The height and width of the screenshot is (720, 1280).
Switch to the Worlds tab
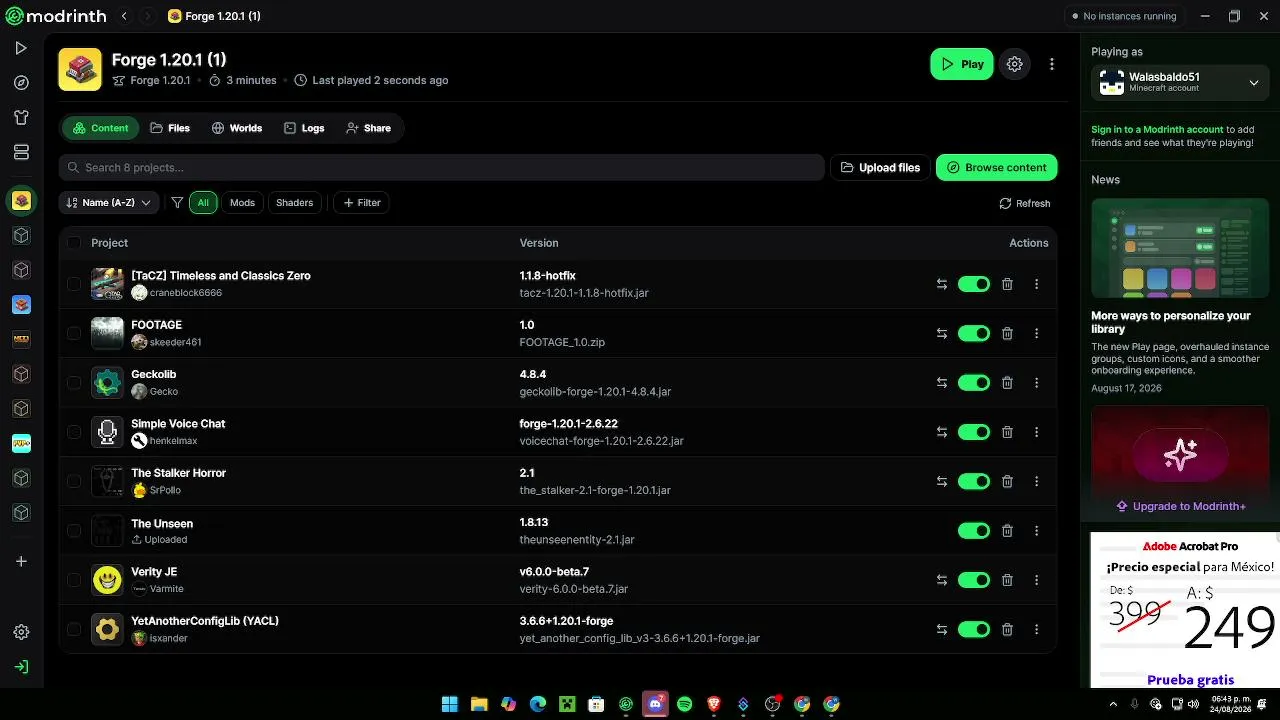(x=237, y=128)
